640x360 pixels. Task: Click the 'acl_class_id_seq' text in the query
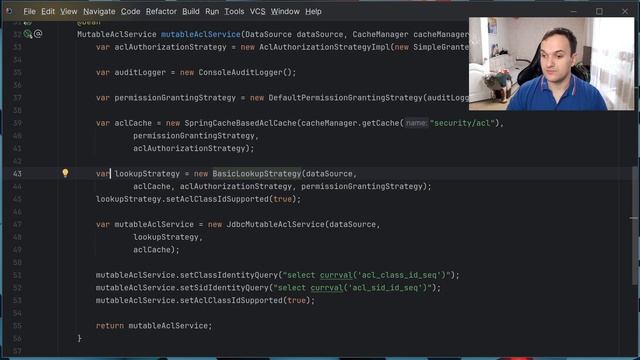pyautogui.click(x=401, y=275)
